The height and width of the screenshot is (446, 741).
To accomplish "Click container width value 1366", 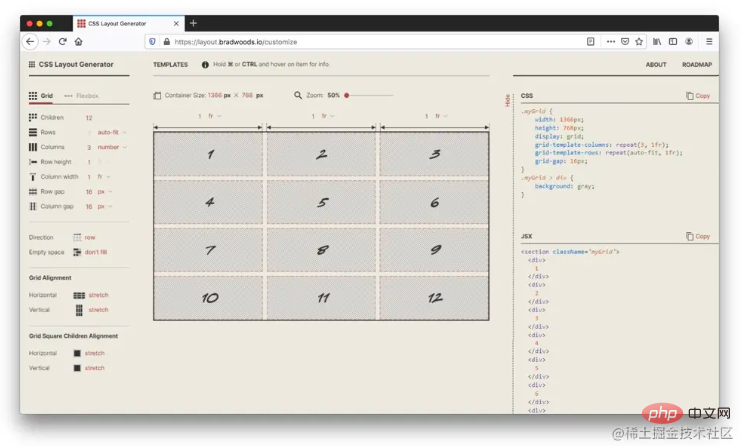I will coord(215,95).
